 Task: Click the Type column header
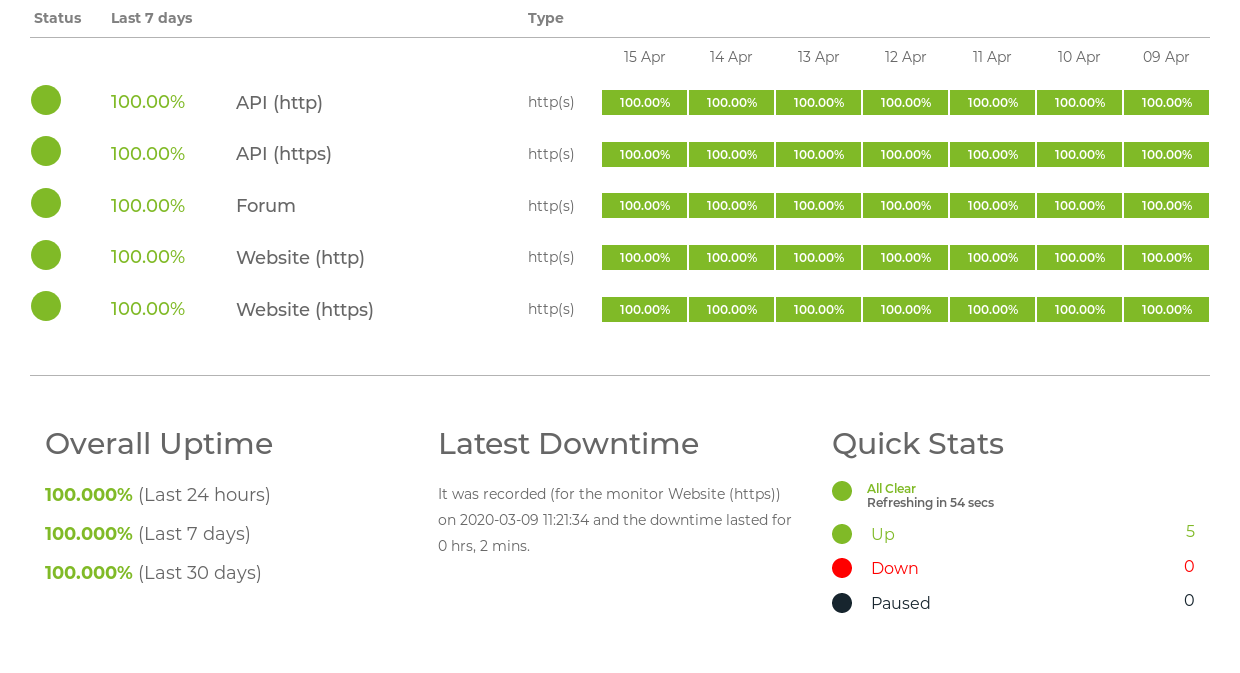545,18
